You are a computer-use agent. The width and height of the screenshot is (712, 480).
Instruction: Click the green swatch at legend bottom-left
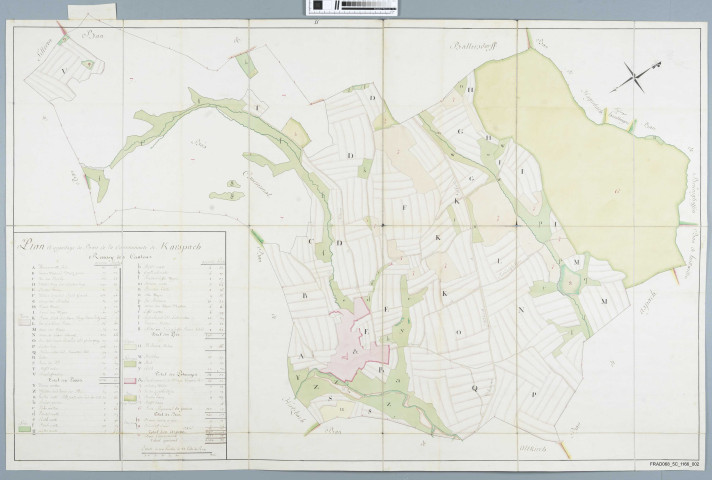[24, 427]
